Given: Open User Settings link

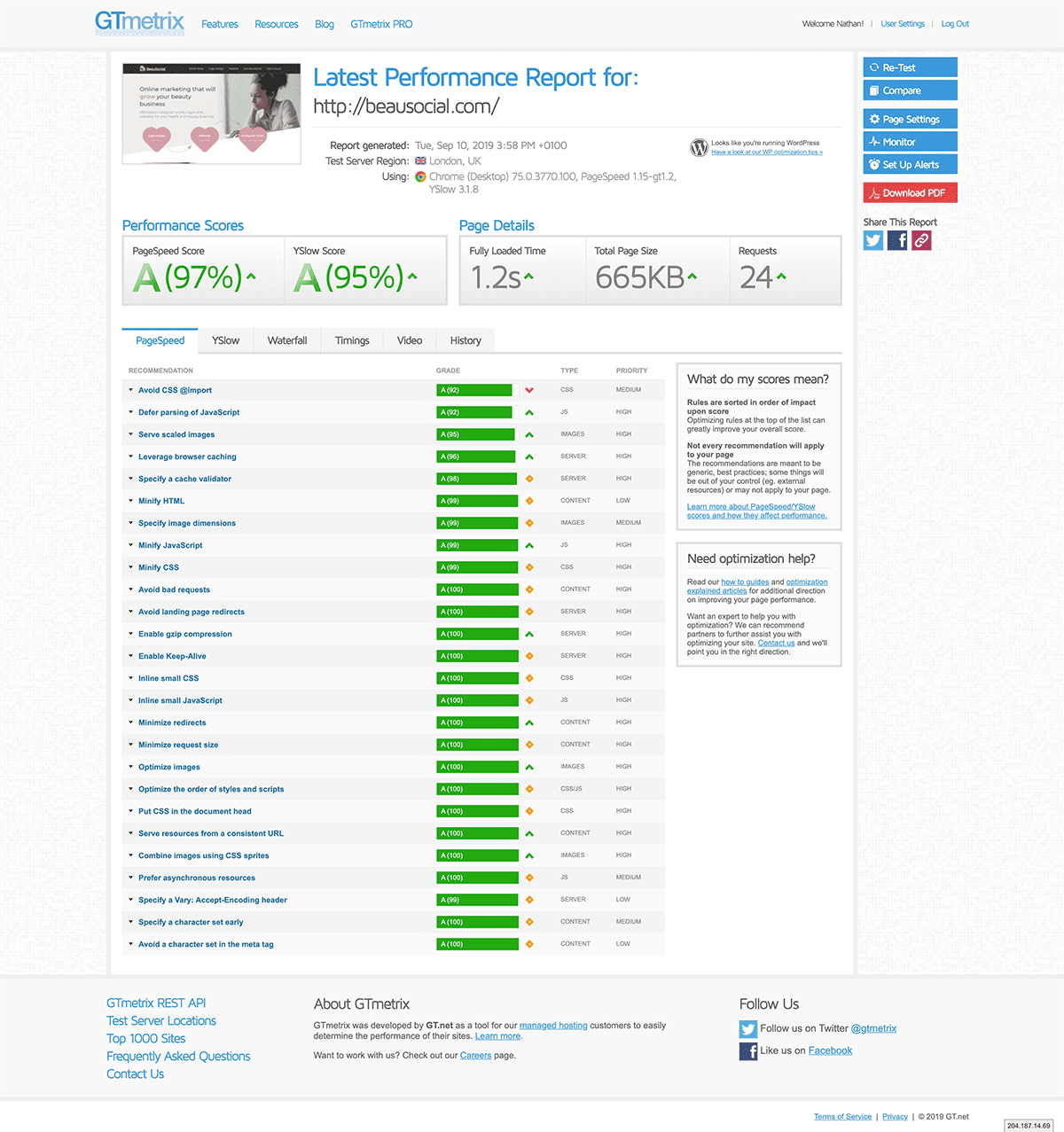Looking at the screenshot, I should pyautogui.click(x=903, y=24).
